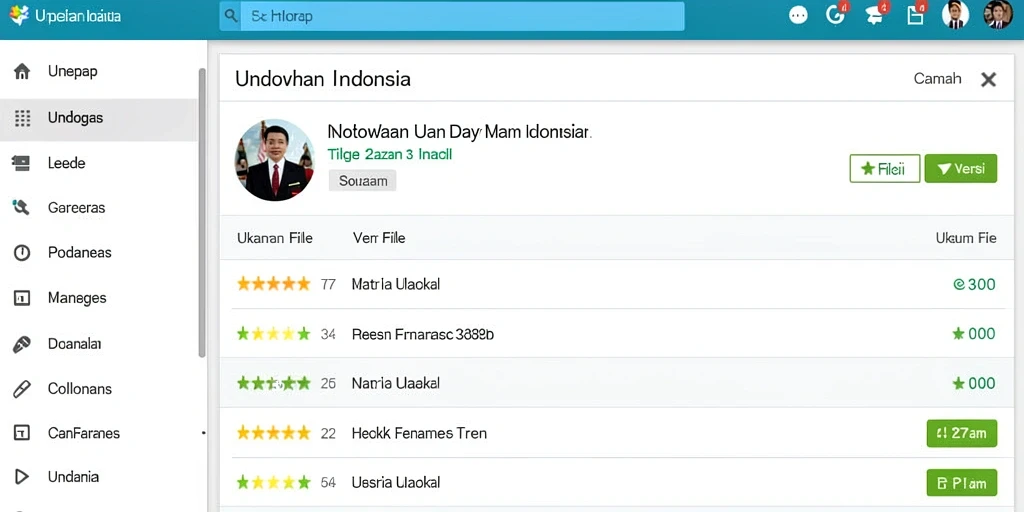The image size is (1024, 512).
Task: Click the Gareeras sidebar icon
Action: click(x=22, y=208)
